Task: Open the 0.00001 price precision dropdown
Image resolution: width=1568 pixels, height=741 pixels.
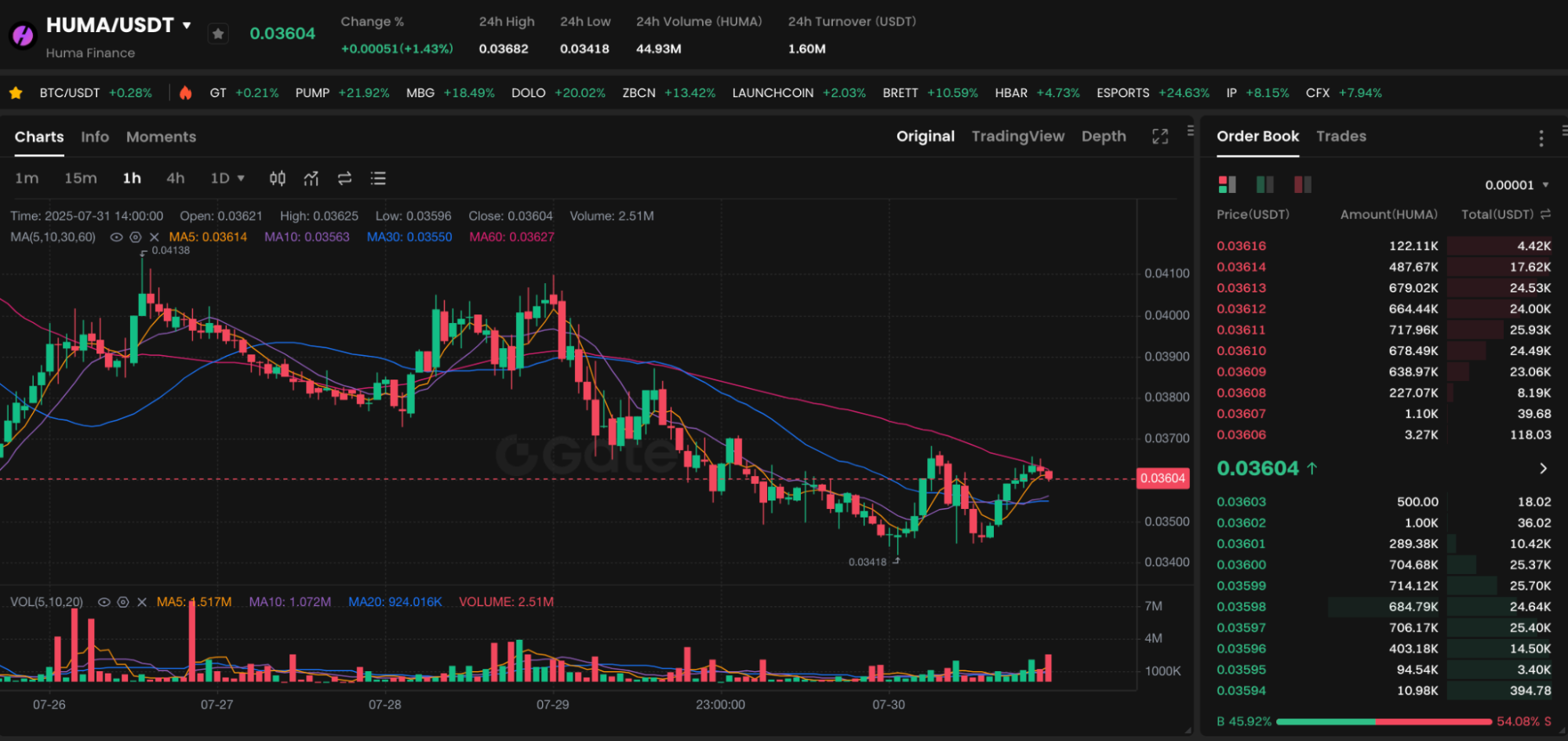Action: [1517, 185]
